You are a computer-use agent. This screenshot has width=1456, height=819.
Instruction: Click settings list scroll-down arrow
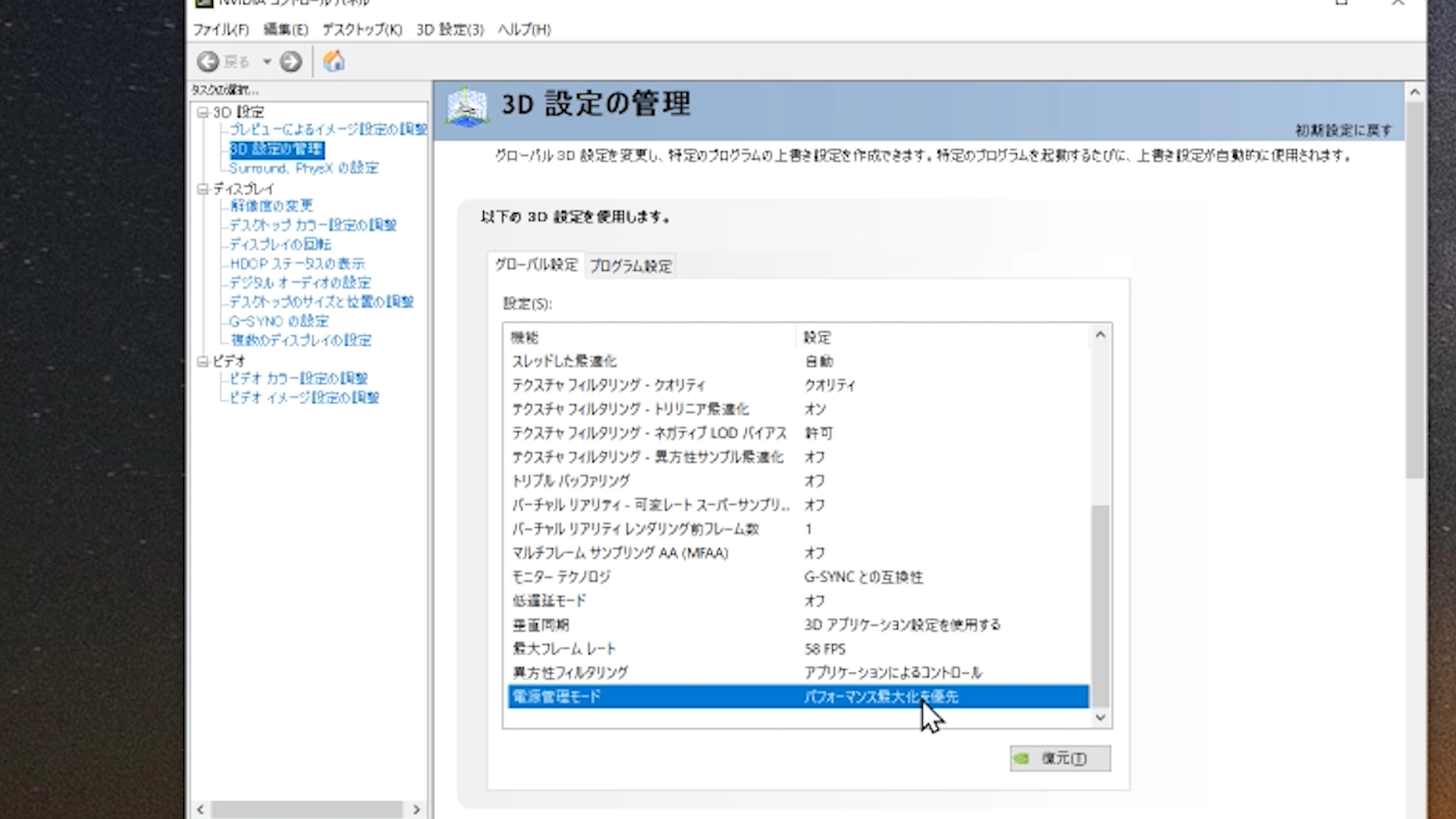coord(1100,717)
